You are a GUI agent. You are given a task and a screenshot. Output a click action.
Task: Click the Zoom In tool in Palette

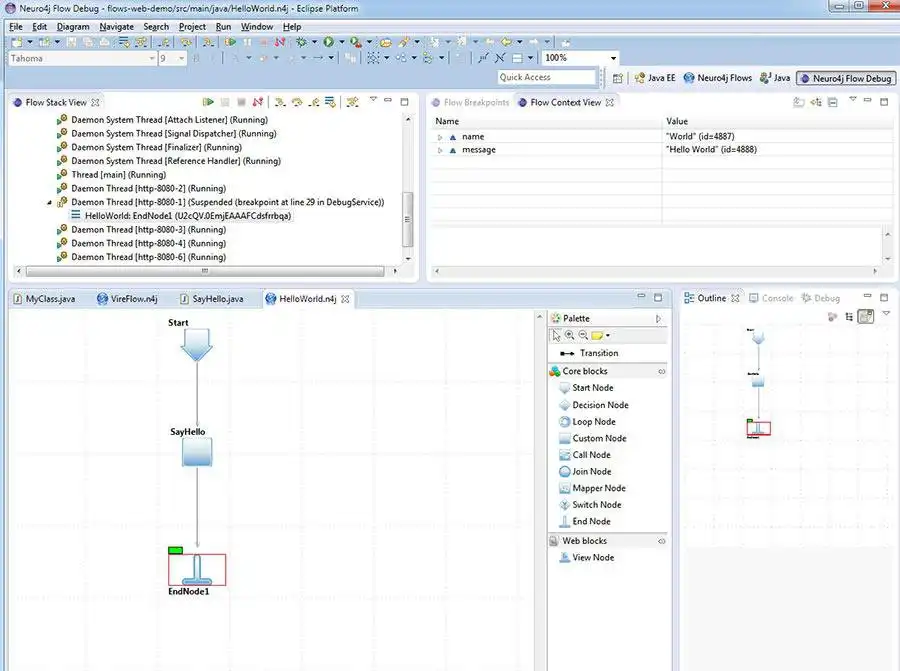pos(569,335)
